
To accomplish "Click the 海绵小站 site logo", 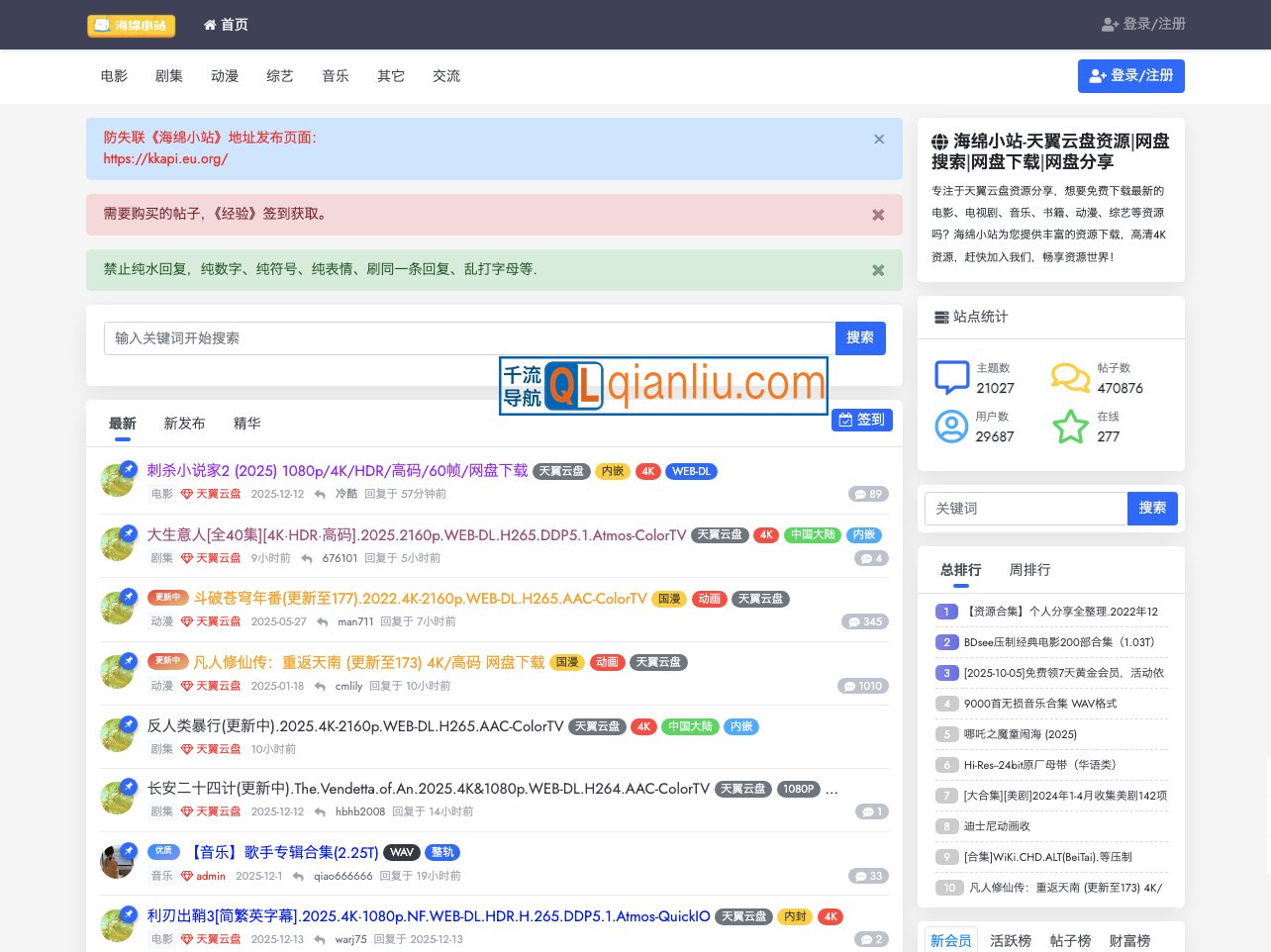I will pyautogui.click(x=131, y=26).
